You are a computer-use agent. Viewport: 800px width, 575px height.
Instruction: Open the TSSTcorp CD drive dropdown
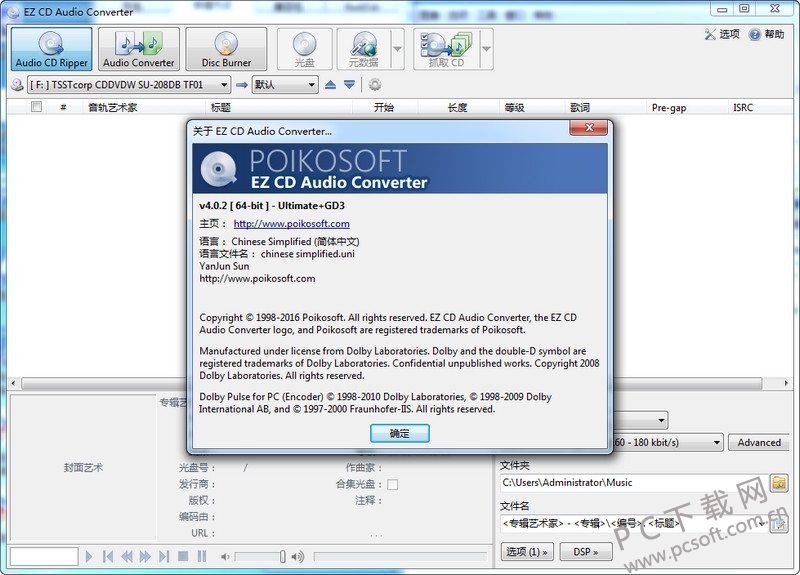click(x=129, y=85)
